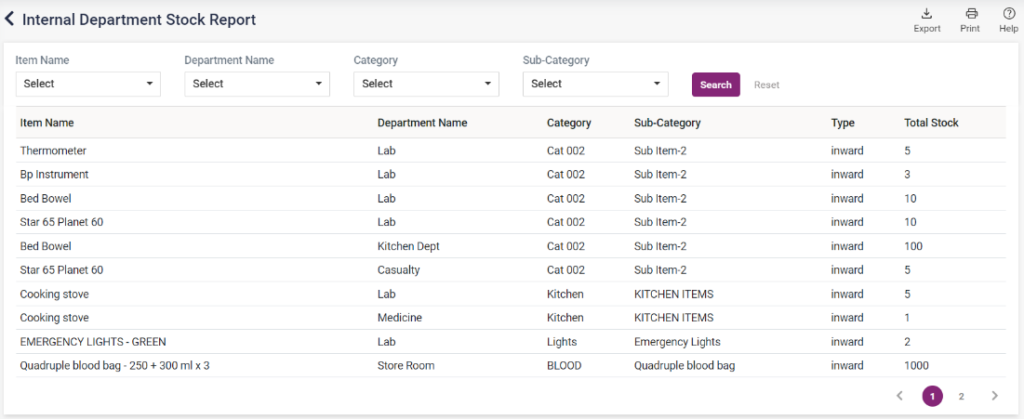
Task: Select page 1 in pagination
Action: click(932, 396)
